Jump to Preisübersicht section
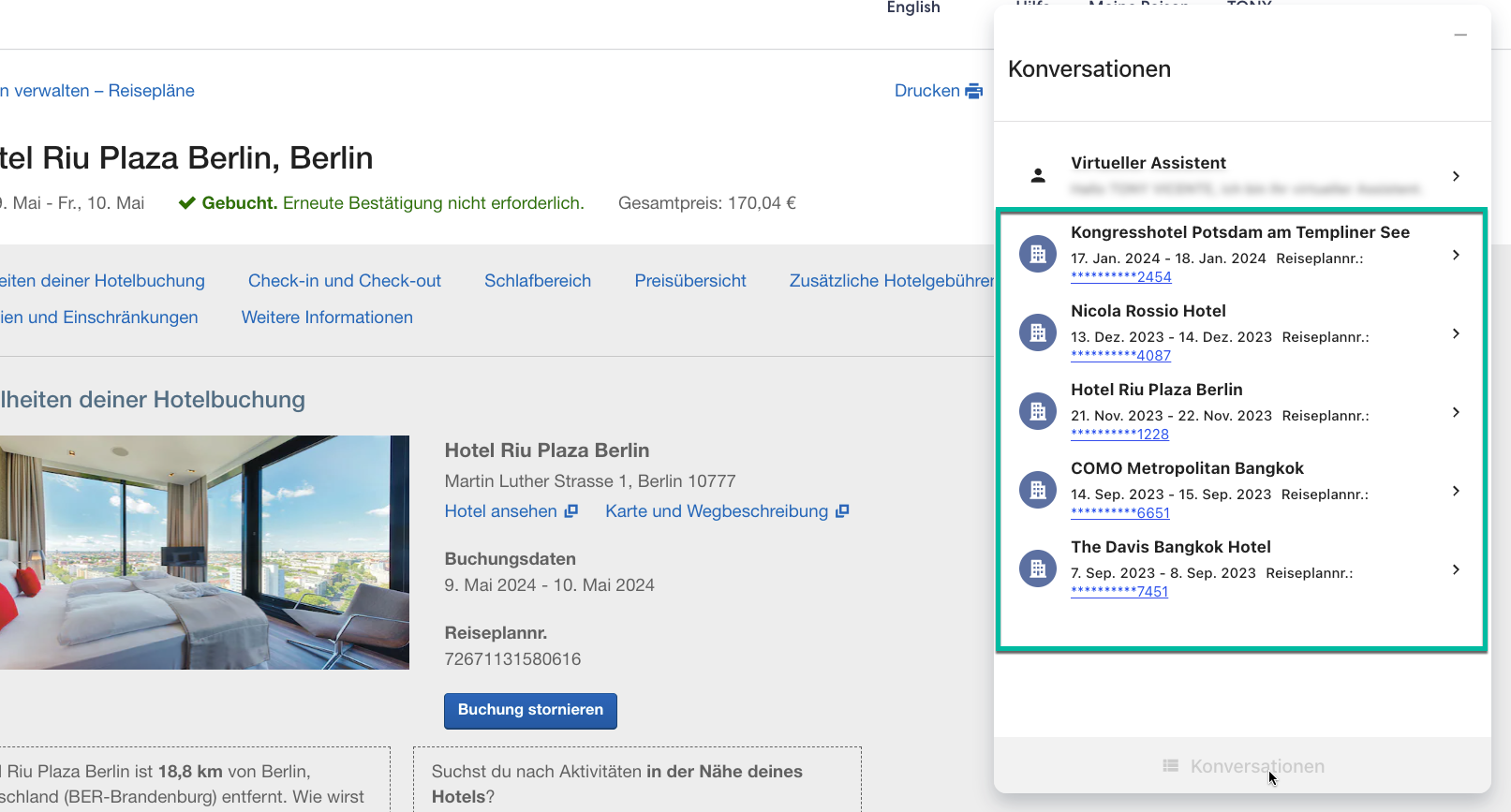 [x=690, y=281]
